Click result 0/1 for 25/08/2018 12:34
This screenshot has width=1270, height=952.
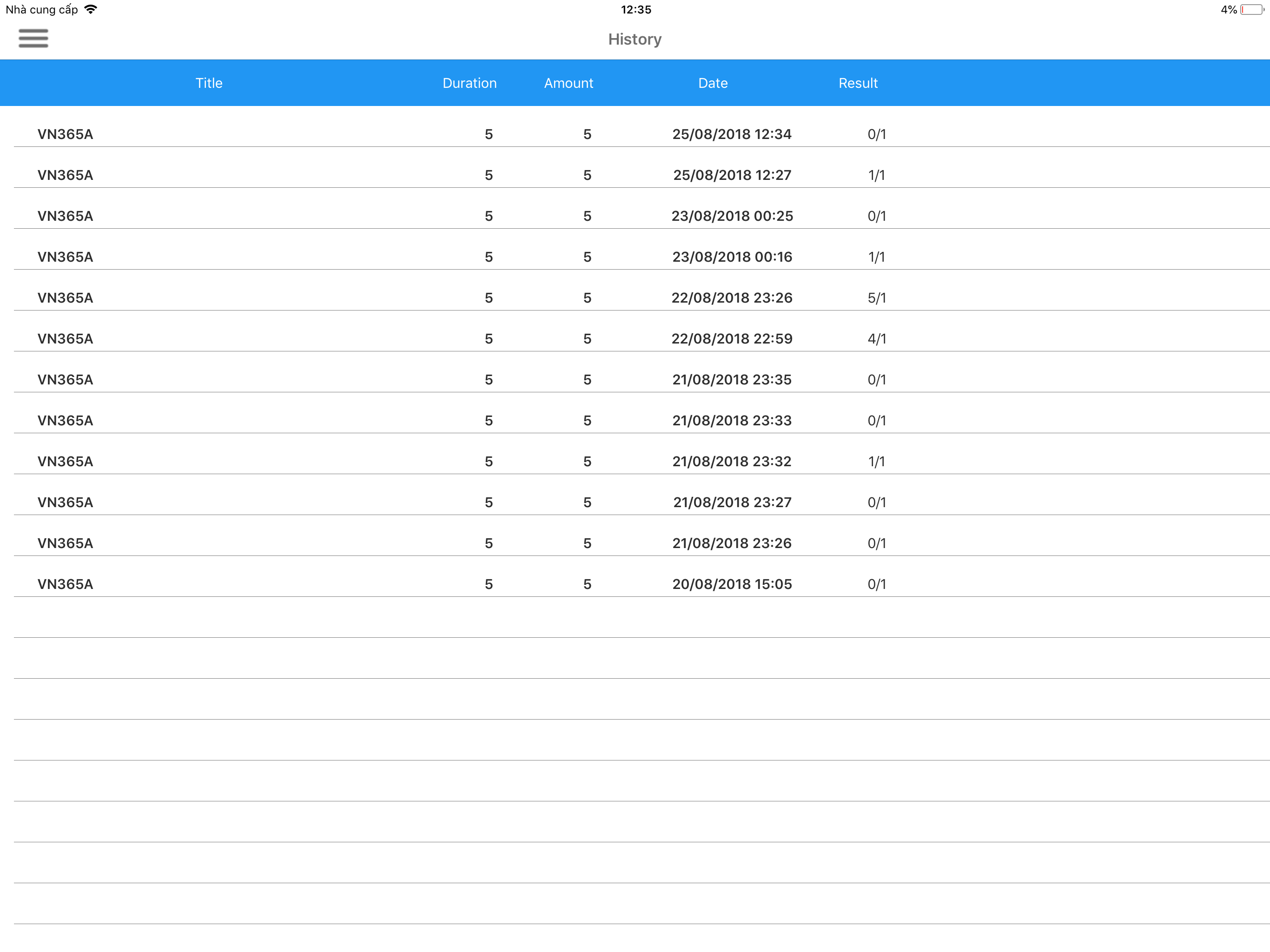(x=877, y=134)
